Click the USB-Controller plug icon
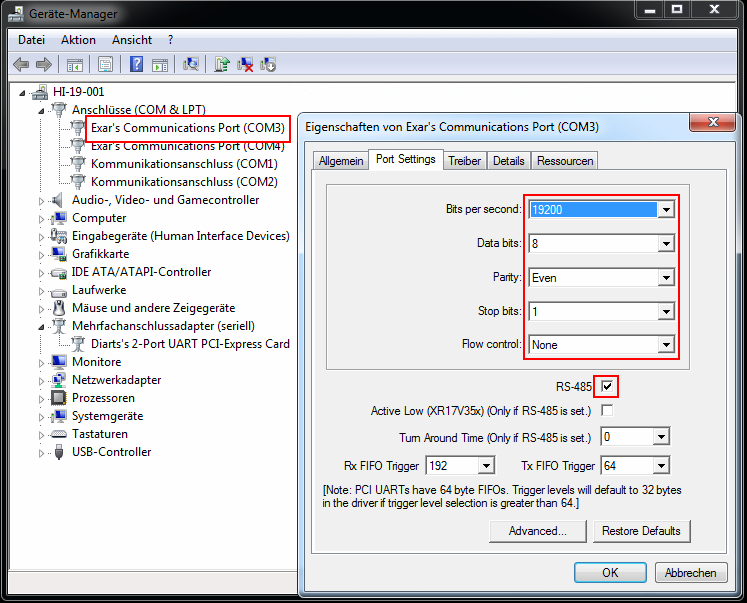Screen dimensions: 747x603 (59, 452)
